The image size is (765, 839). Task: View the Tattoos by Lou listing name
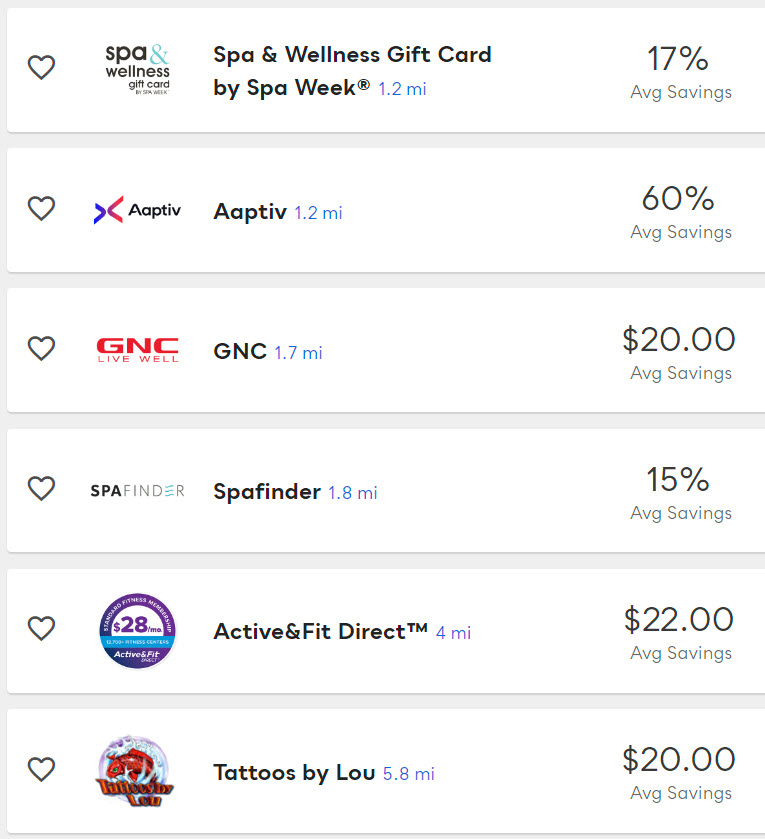pyautogui.click(x=294, y=773)
